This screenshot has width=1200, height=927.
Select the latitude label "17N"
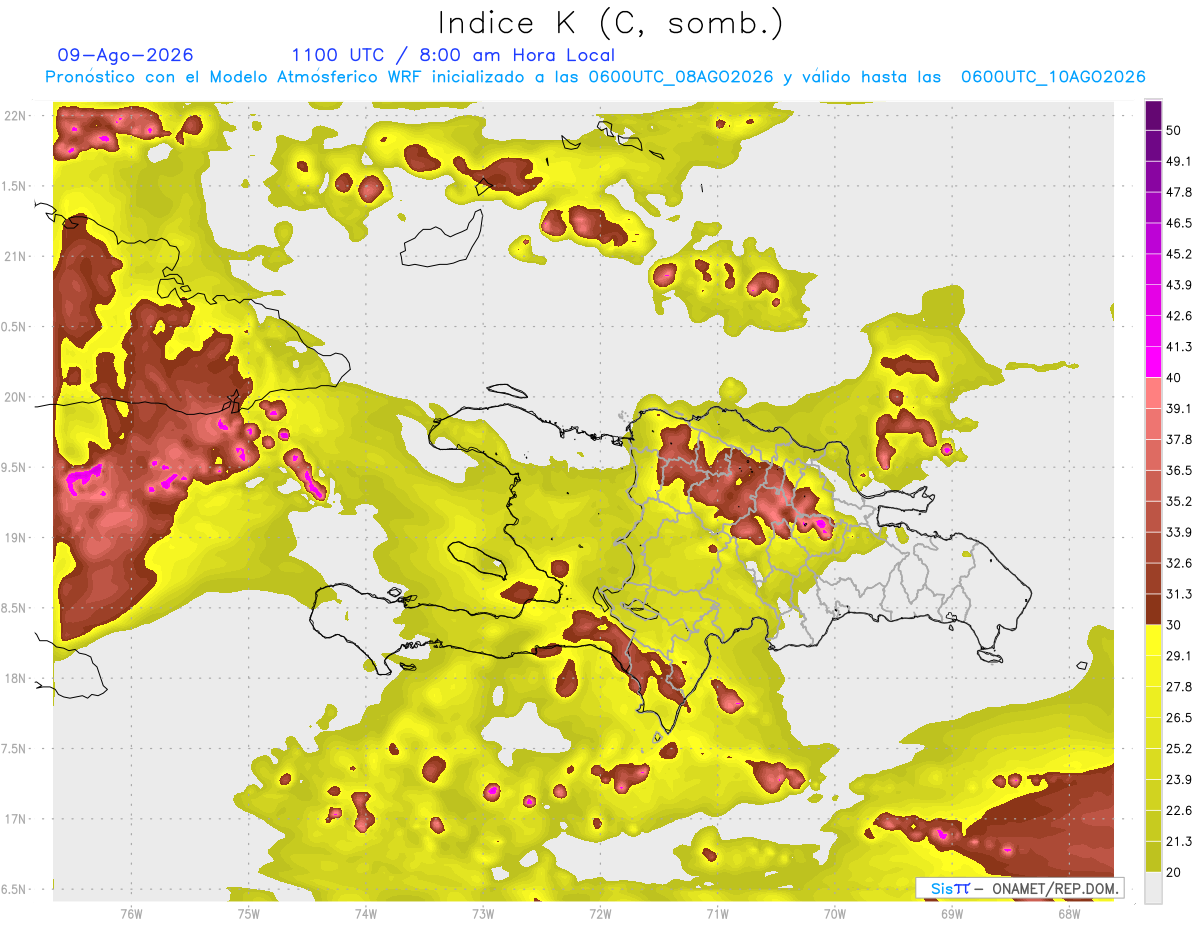coord(15,819)
